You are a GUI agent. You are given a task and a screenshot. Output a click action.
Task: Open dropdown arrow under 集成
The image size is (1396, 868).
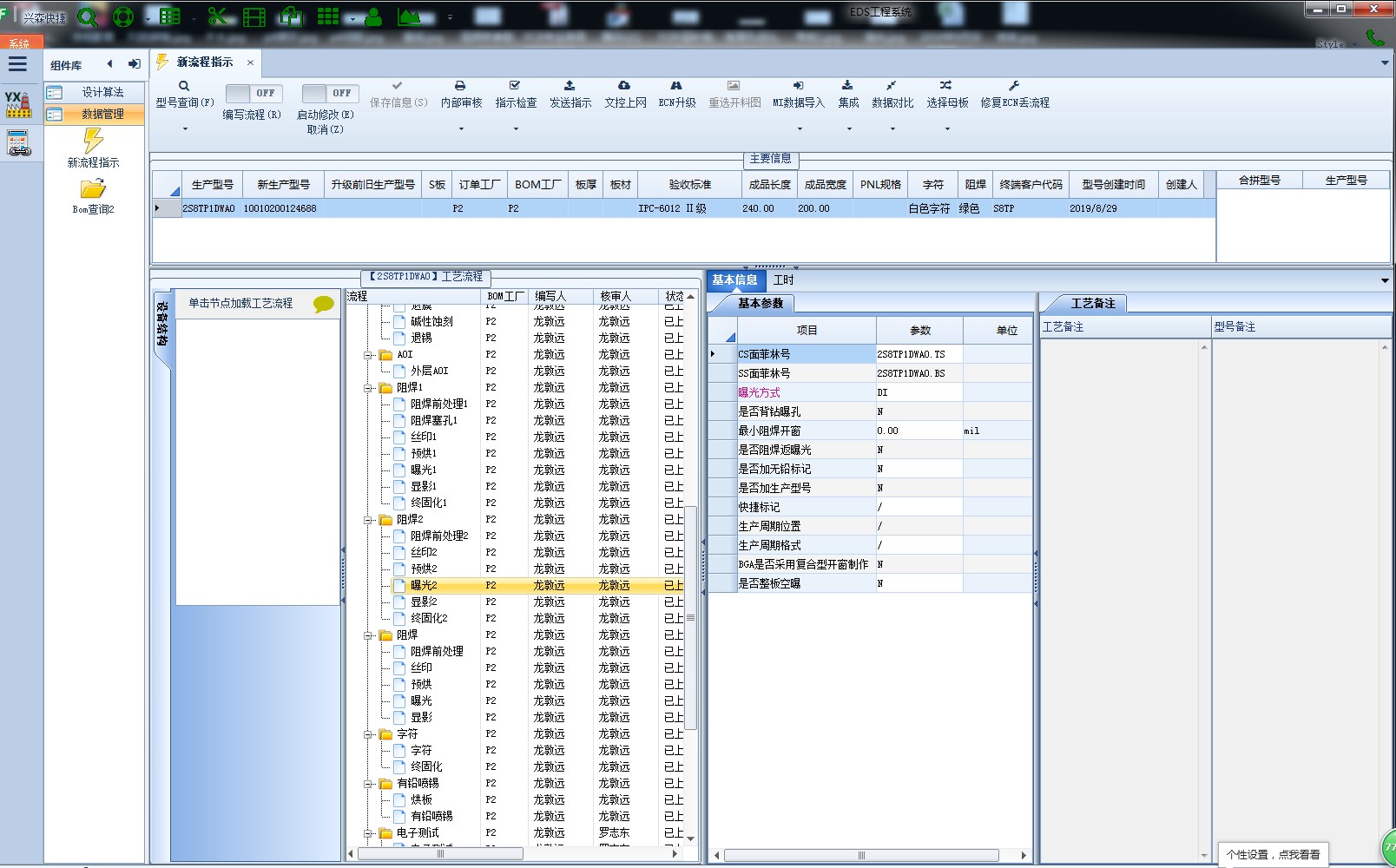tap(849, 129)
